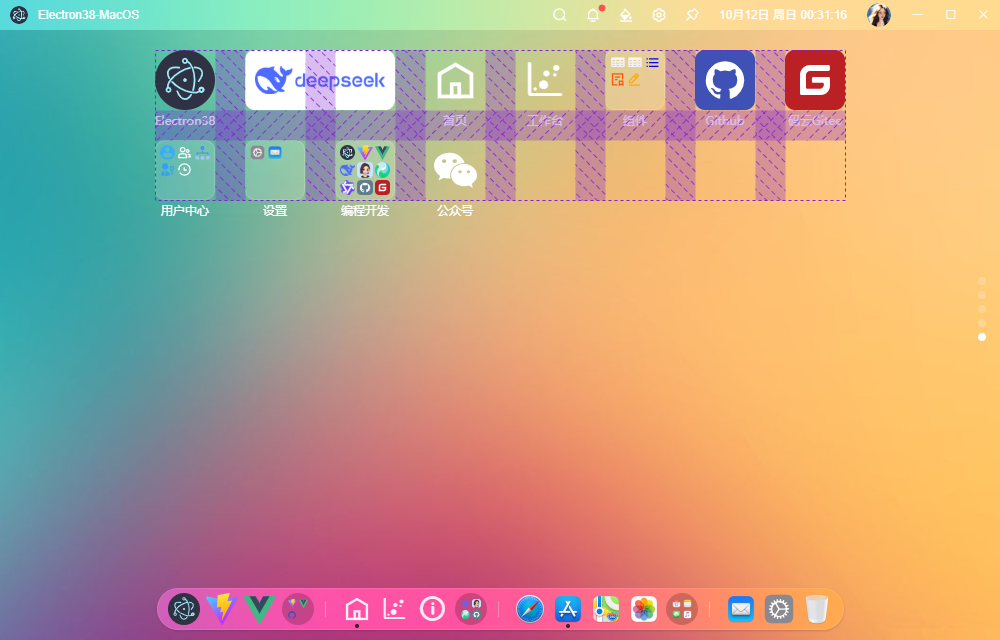Image resolution: width=1000 pixels, height=640 pixels.
Task: Open the theme paint bucket icon
Action: click(626, 15)
